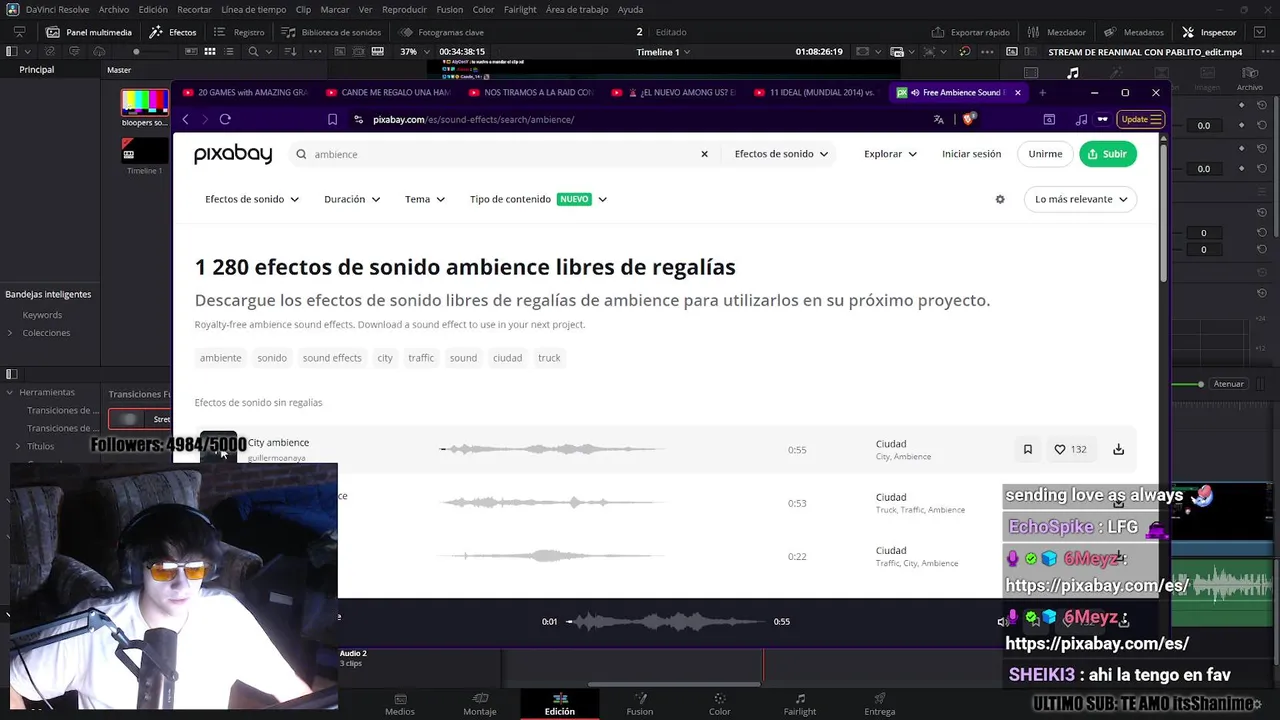Download the City ambience sound effect

click(x=1118, y=449)
